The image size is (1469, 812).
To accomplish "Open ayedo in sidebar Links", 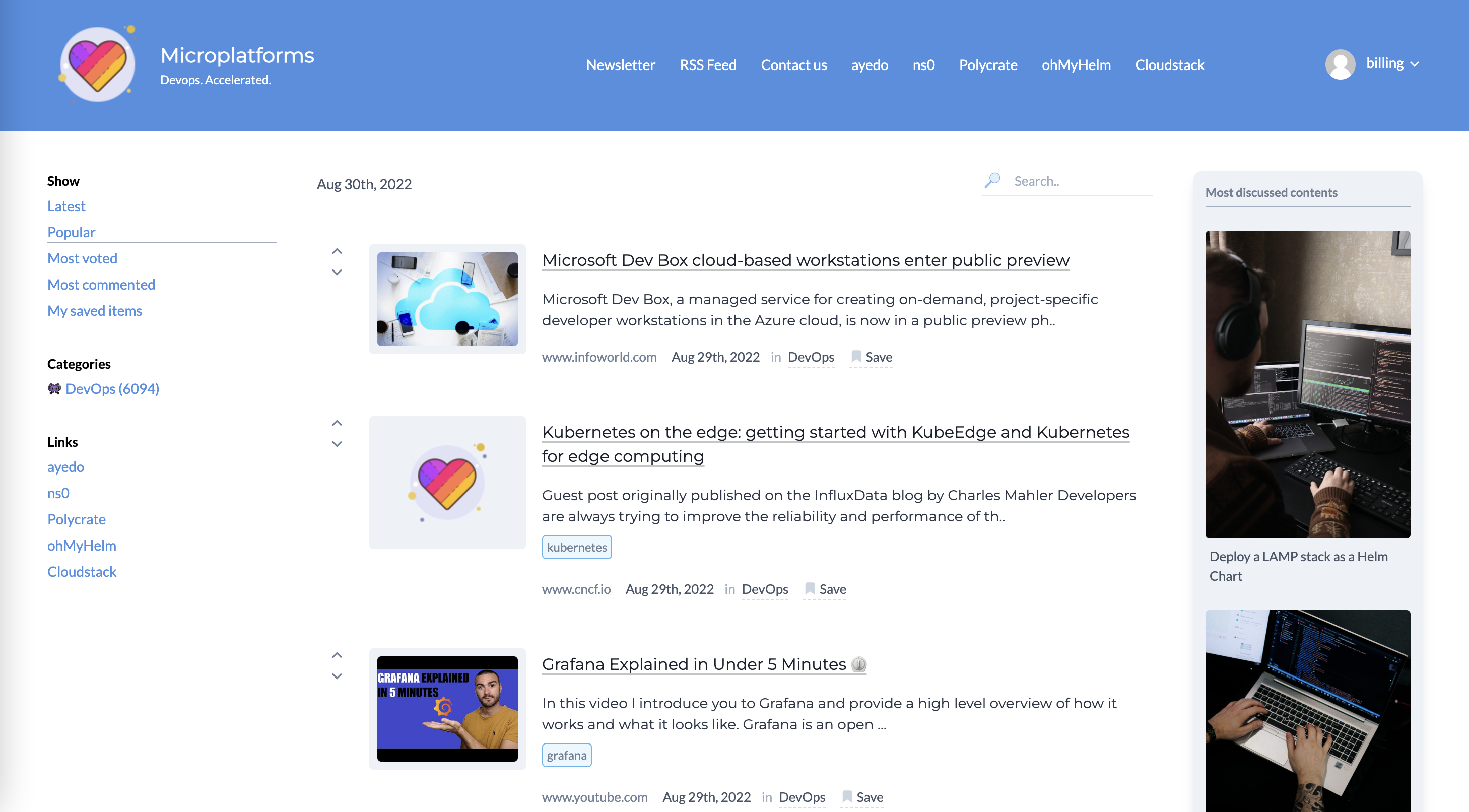I will tap(65, 467).
